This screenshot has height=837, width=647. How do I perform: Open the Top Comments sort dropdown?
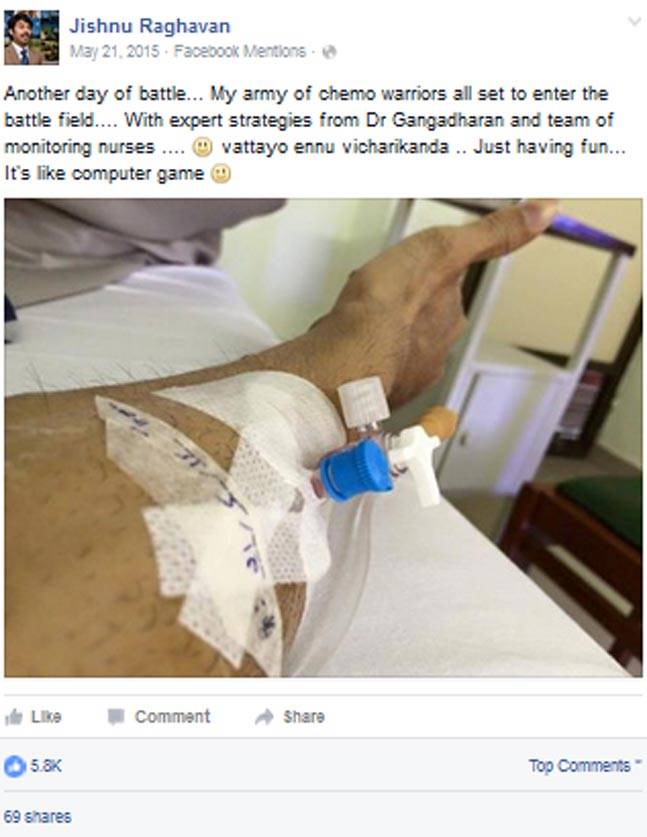click(x=585, y=765)
